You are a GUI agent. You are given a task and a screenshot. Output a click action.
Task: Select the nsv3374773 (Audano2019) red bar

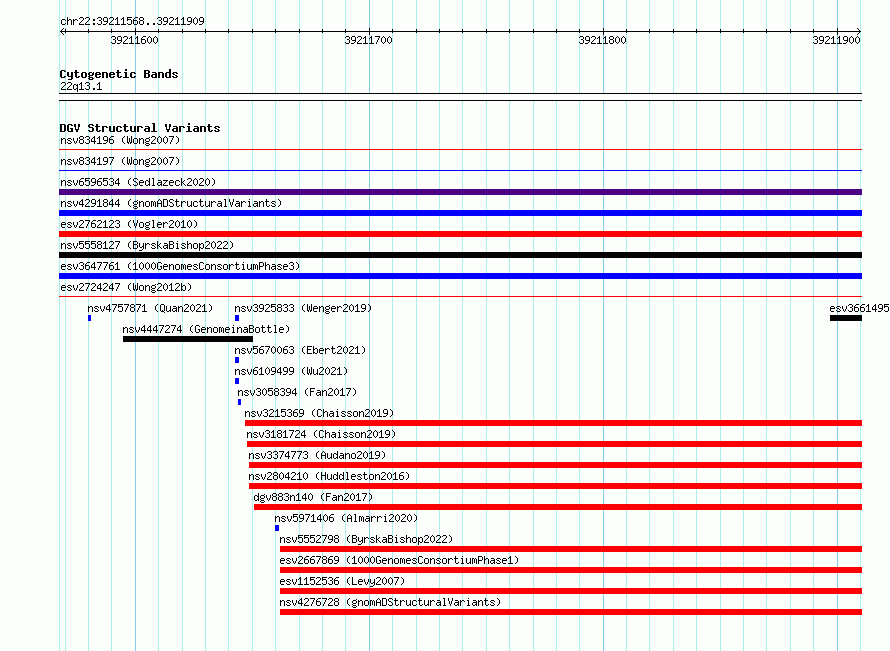[x=556, y=465]
